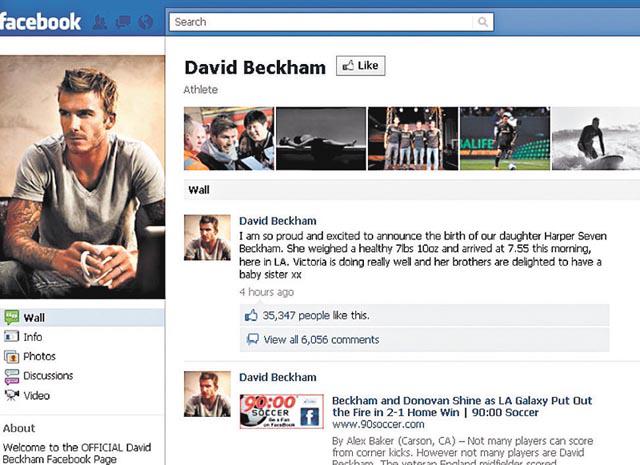640x465 pixels.
Task: Open 'Beckham and Donovan Shine' article headline
Action: (462, 406)
